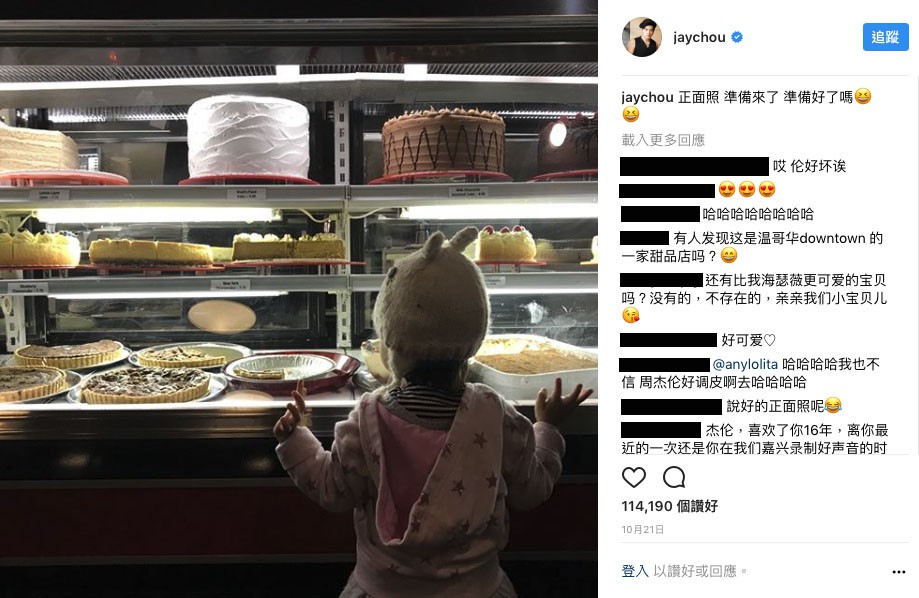Click the redacted commenter name before 好可爱
The image size is (919, 598).
click(x=668, y=340)
